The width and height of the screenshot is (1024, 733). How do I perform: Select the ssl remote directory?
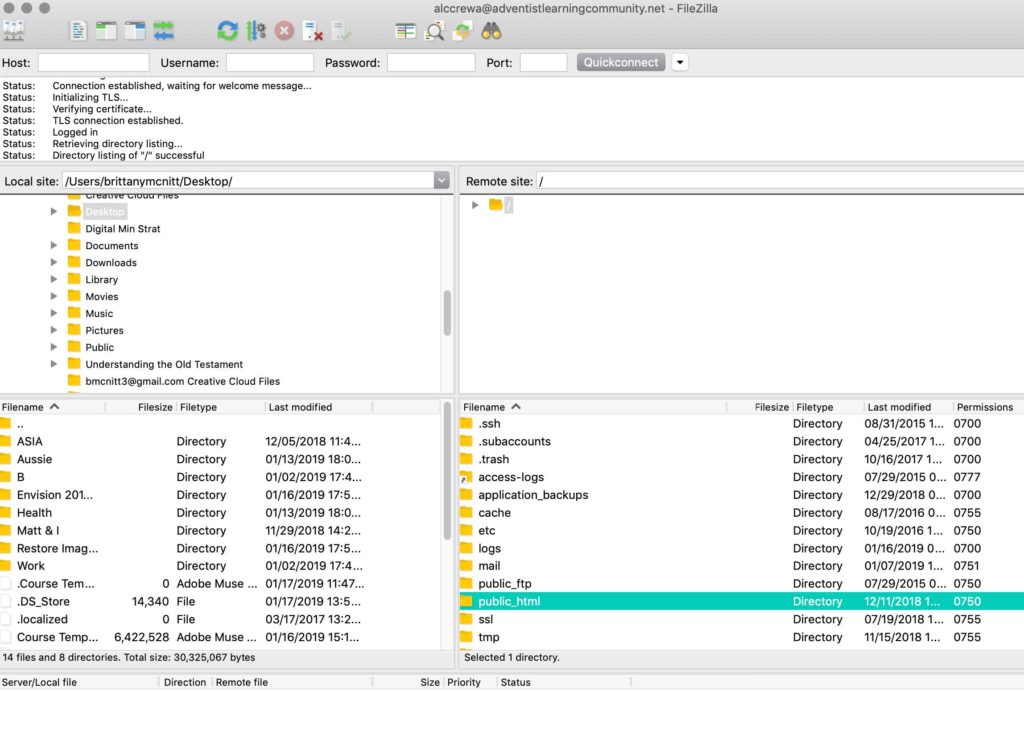[485, 619]
